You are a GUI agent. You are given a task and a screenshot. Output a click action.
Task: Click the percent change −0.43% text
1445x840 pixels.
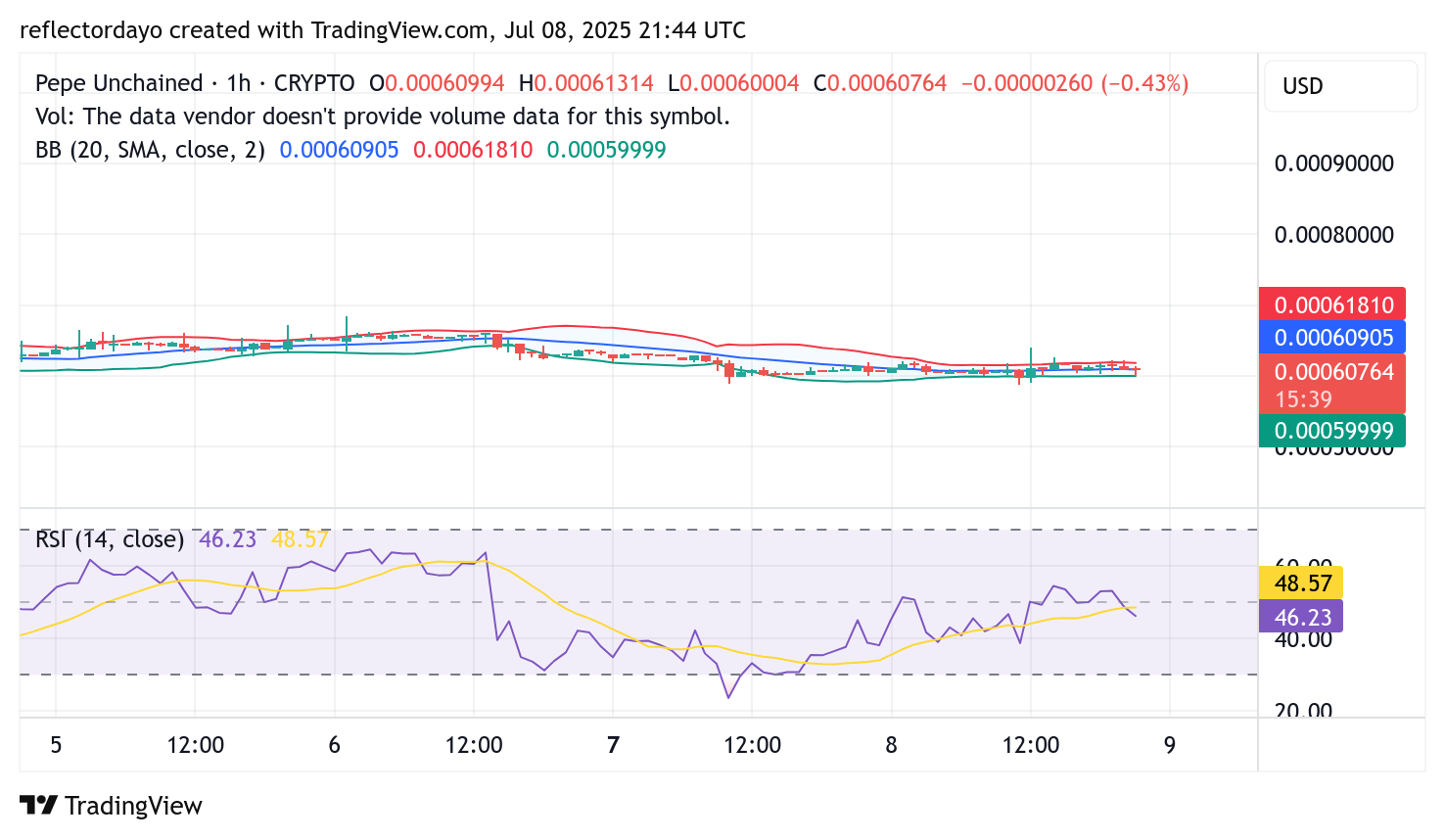(1145, 83)
